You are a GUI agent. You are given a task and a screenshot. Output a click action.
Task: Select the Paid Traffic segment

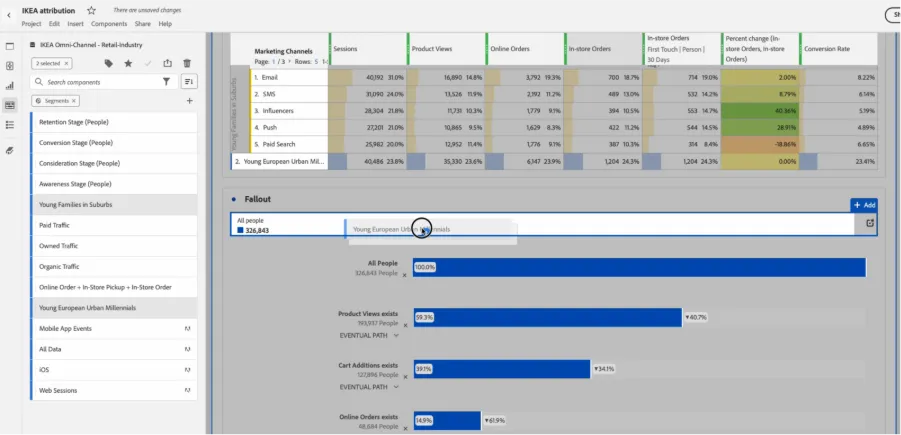114,225
